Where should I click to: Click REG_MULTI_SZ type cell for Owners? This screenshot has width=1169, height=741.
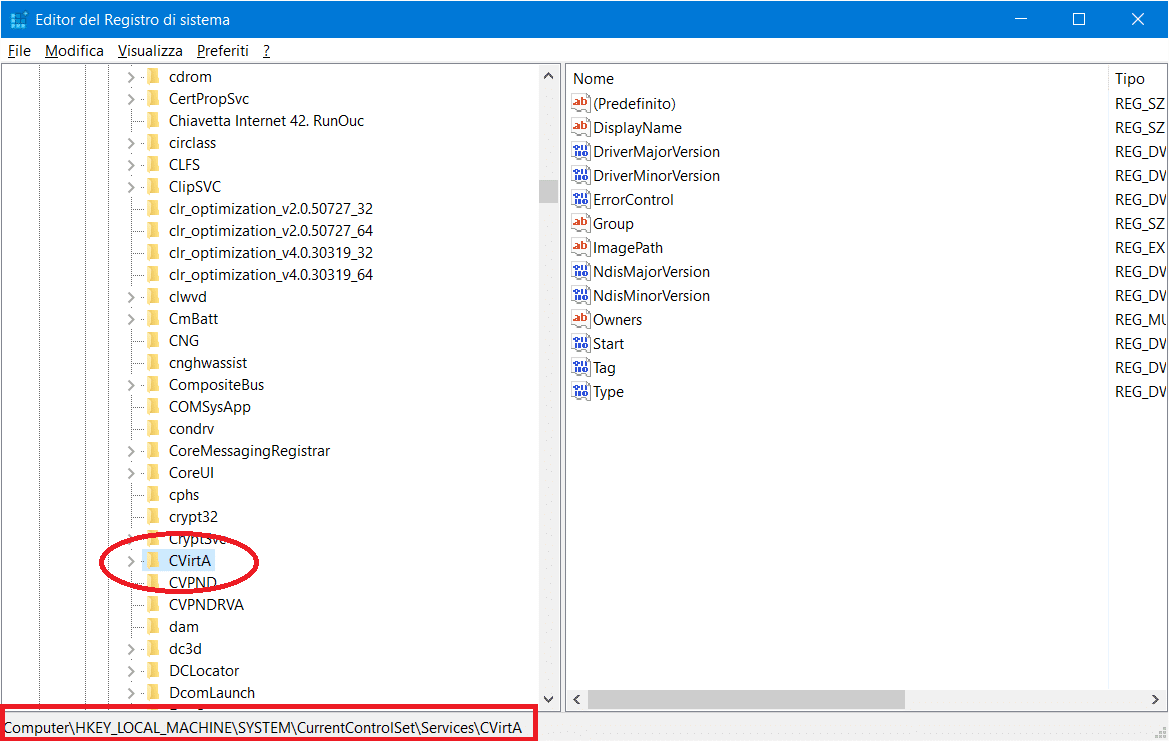1141,320
